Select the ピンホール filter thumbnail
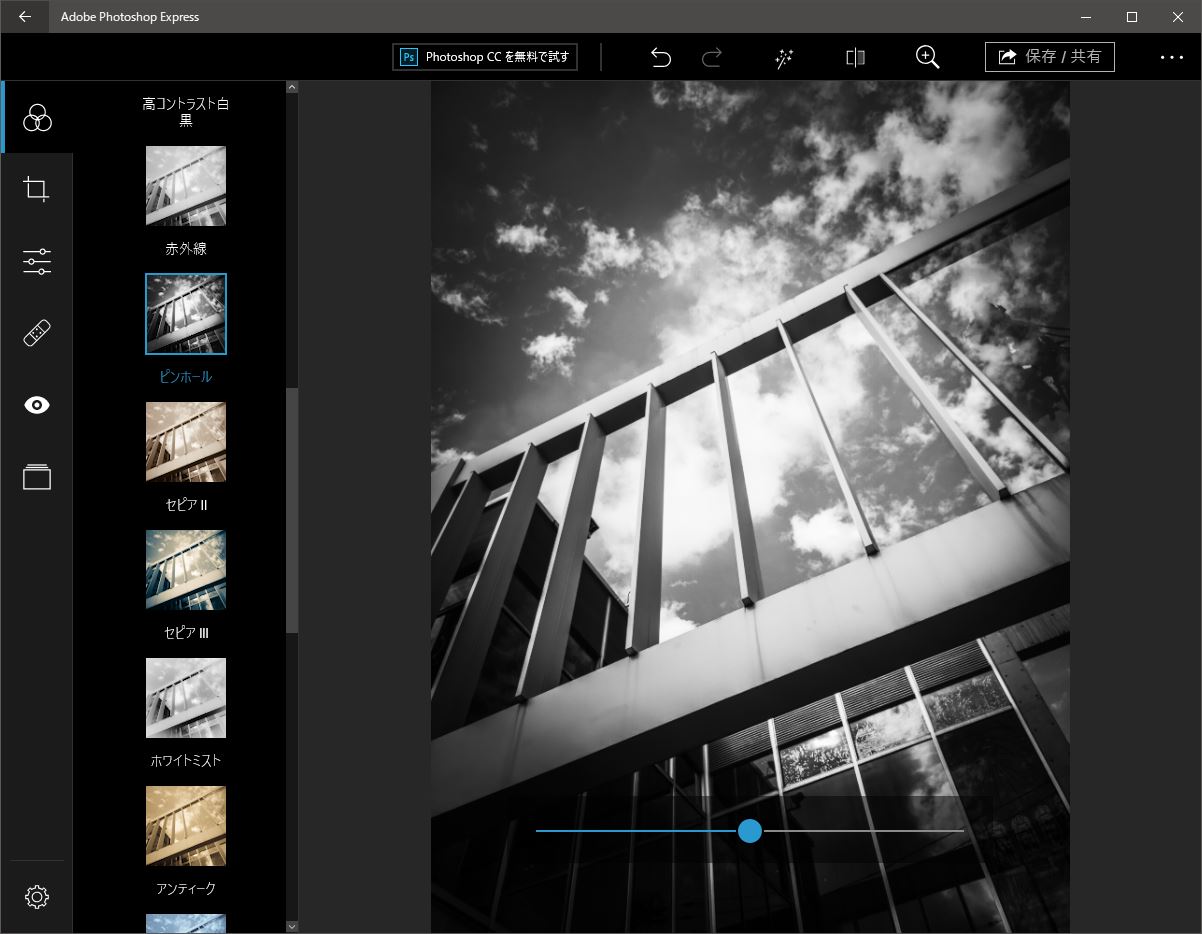1202x934 pixels. (x=186, y=314)
